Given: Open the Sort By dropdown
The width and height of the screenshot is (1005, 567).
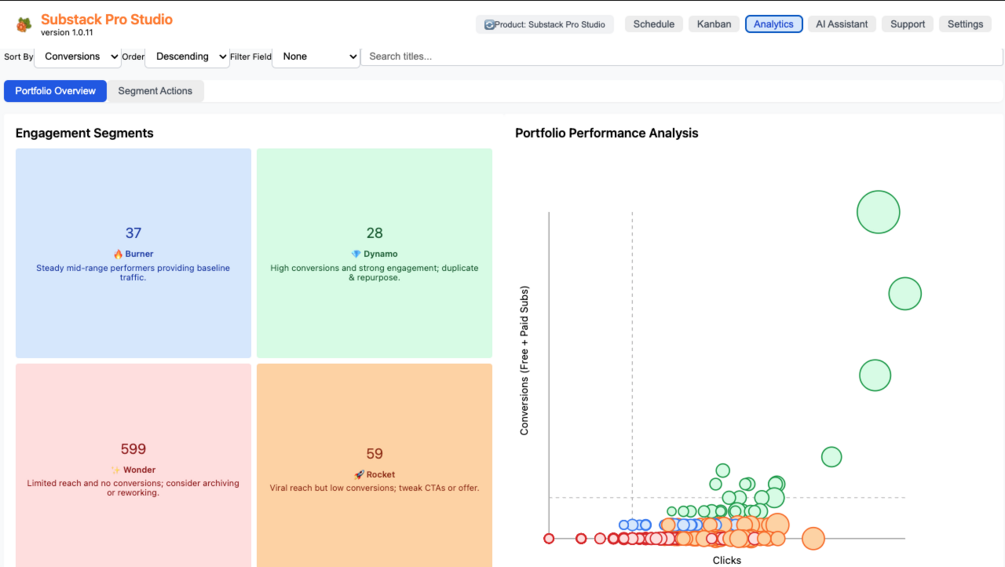Looking at the screenshot, I should click(x=78, y=57).
